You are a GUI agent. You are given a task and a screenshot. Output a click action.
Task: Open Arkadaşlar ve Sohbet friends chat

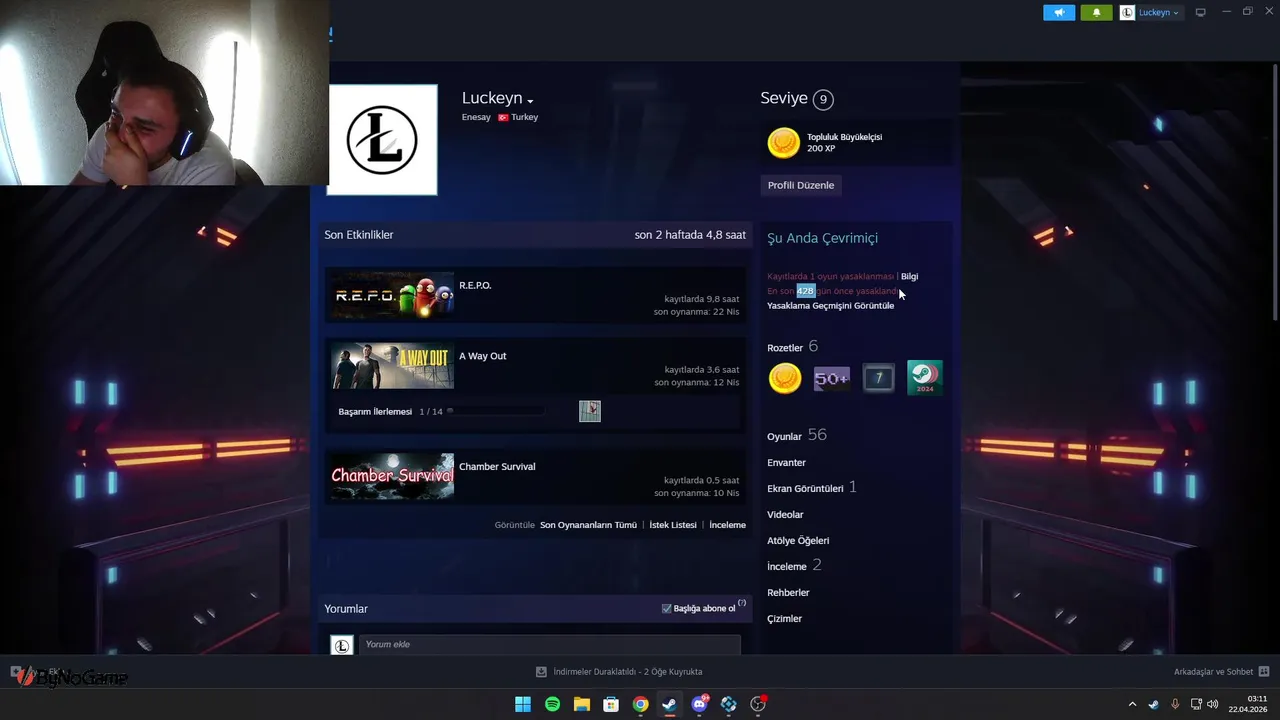pos(1213,672)
